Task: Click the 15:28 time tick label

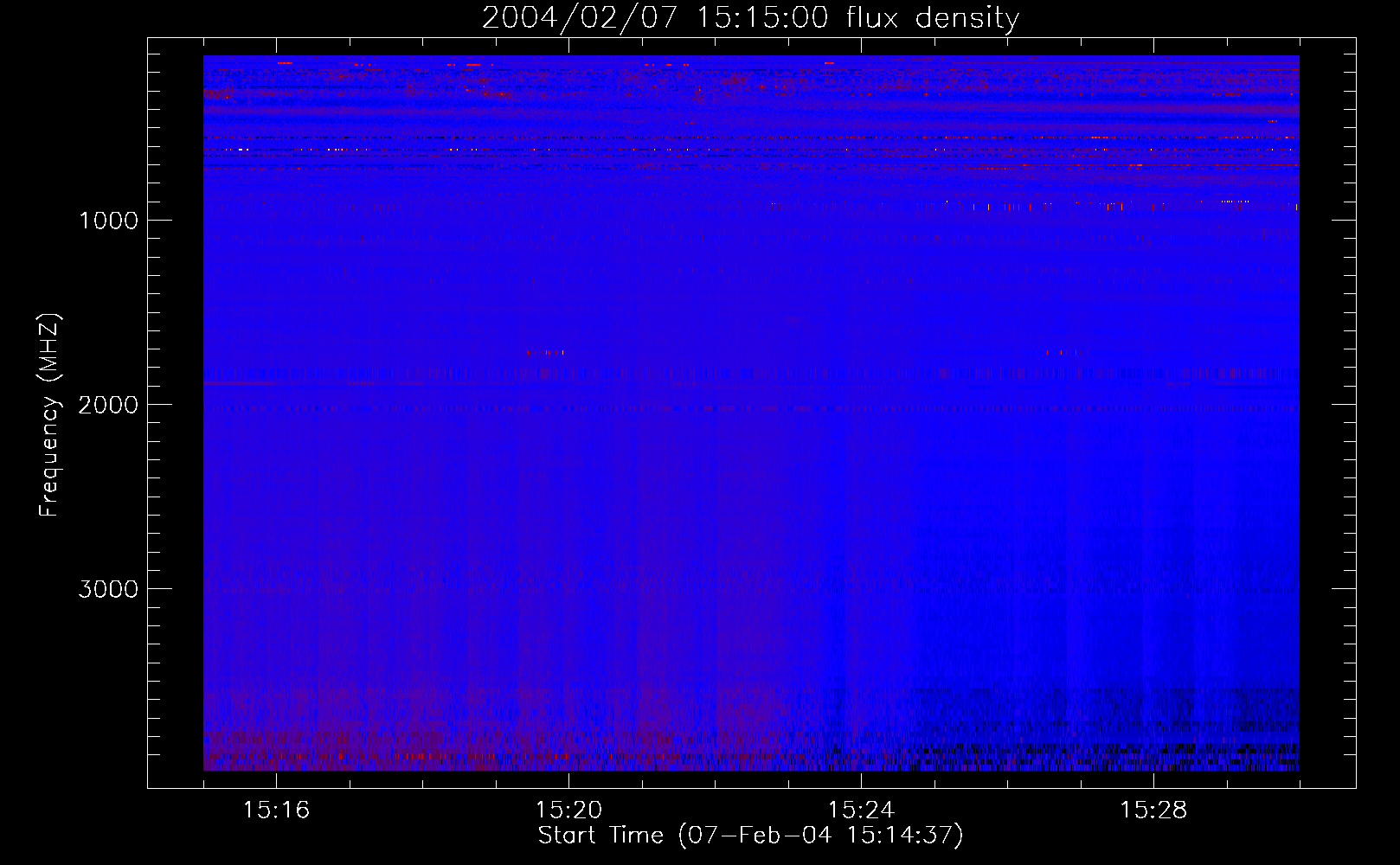Action: tap(1153, 811)
